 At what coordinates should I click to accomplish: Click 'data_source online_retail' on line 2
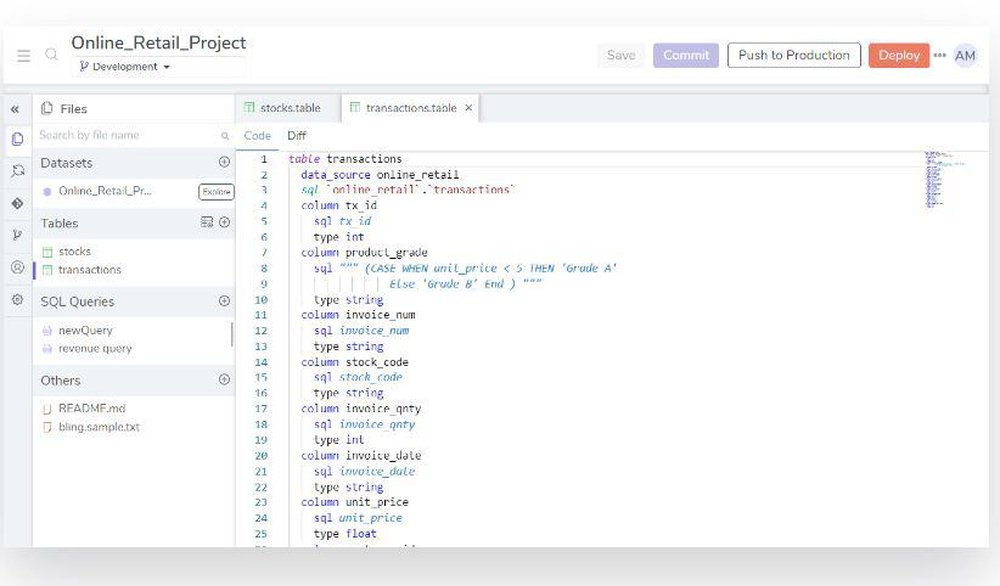379,175
